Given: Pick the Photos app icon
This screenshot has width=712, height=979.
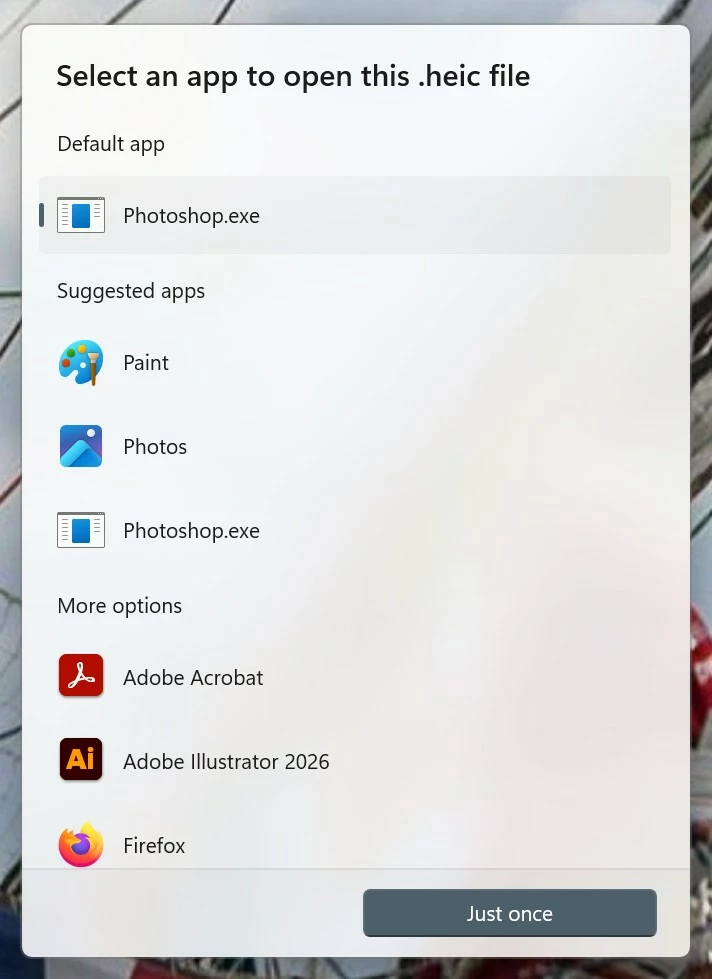Looking at the screenshot, I should pos(81,446).
